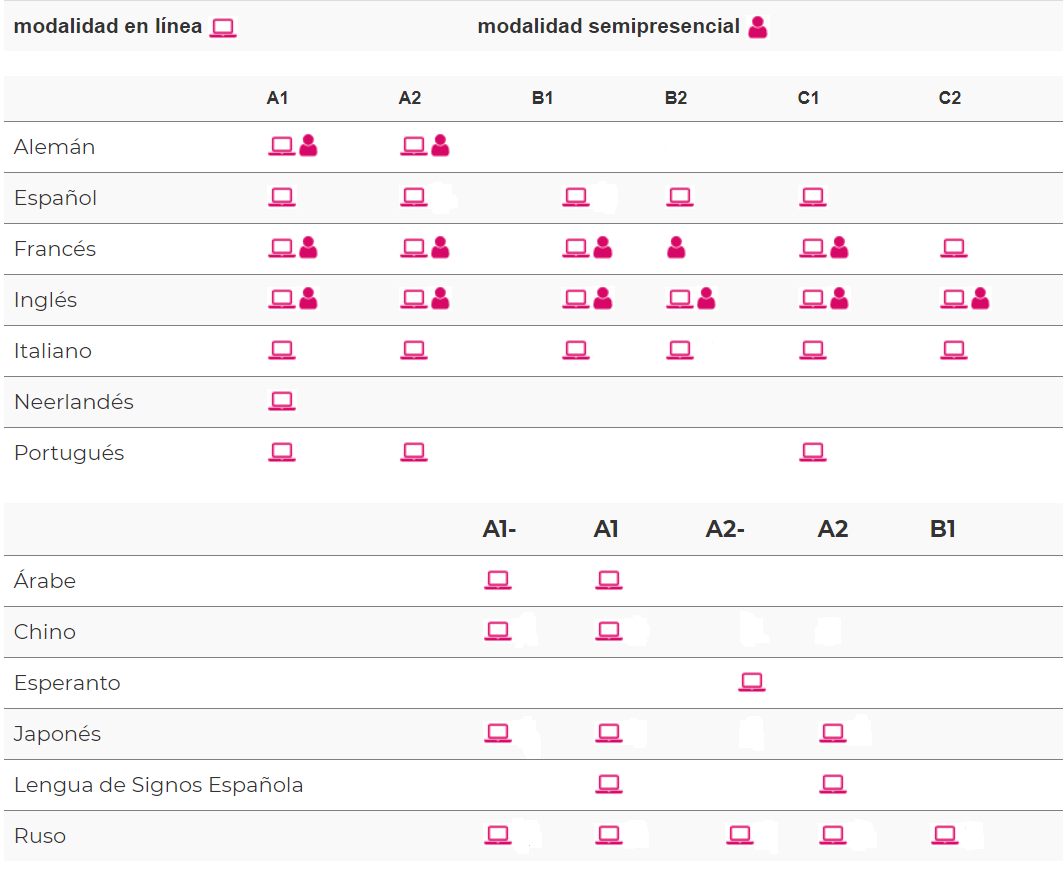Click the Francés C2 online laptop icon
This screenshot has width=1063, height=877.
tap(954, 248)
